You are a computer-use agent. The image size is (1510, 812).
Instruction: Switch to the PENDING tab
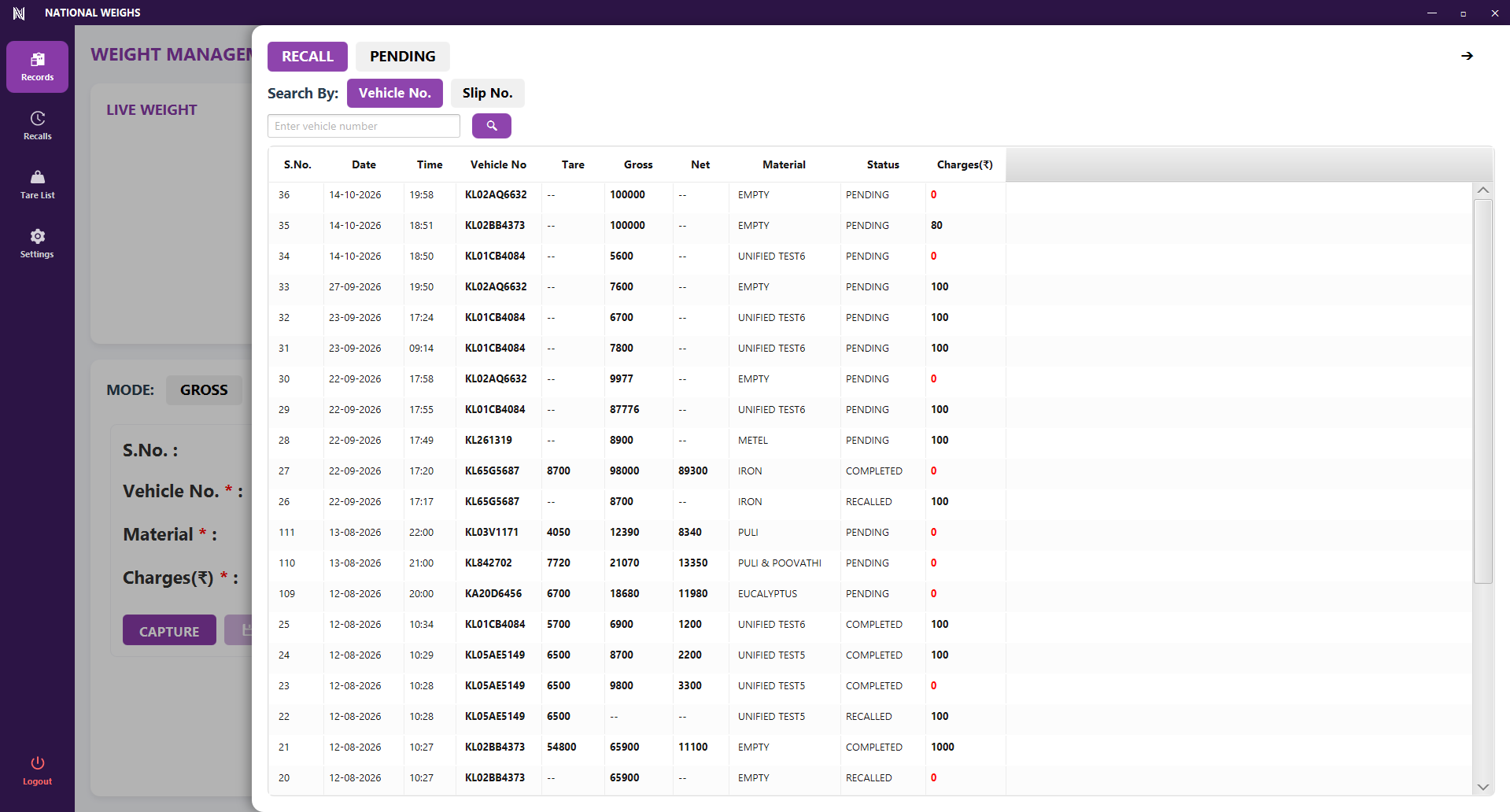coord(403,57)
